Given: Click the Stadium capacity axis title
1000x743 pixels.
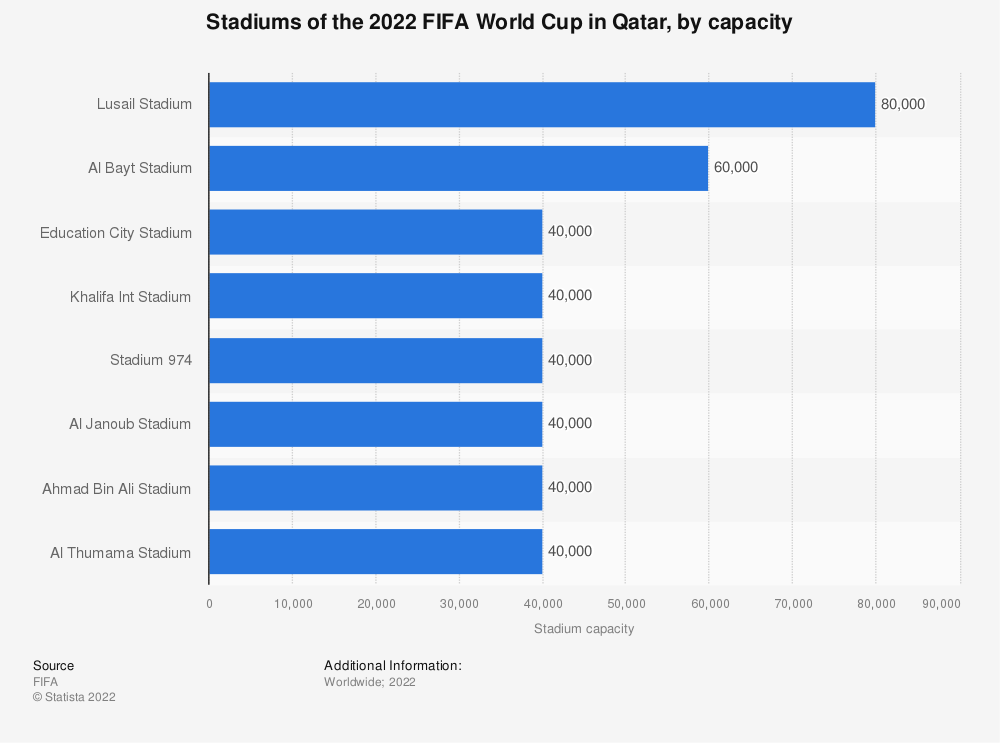Looking at the screenshot, I should pyautogui.click(x=584, y=628).
